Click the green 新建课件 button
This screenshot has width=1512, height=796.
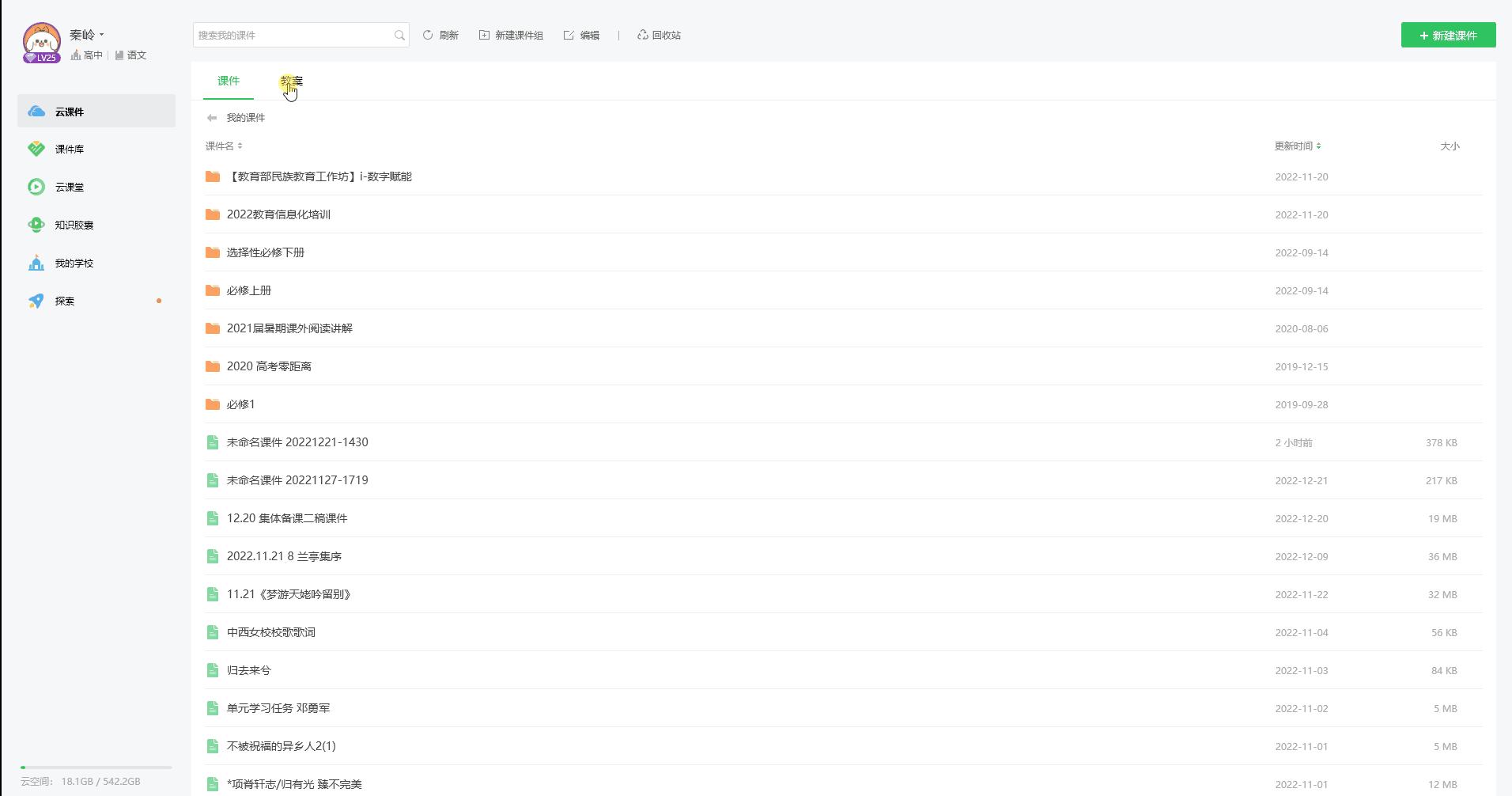point(1448,35)
